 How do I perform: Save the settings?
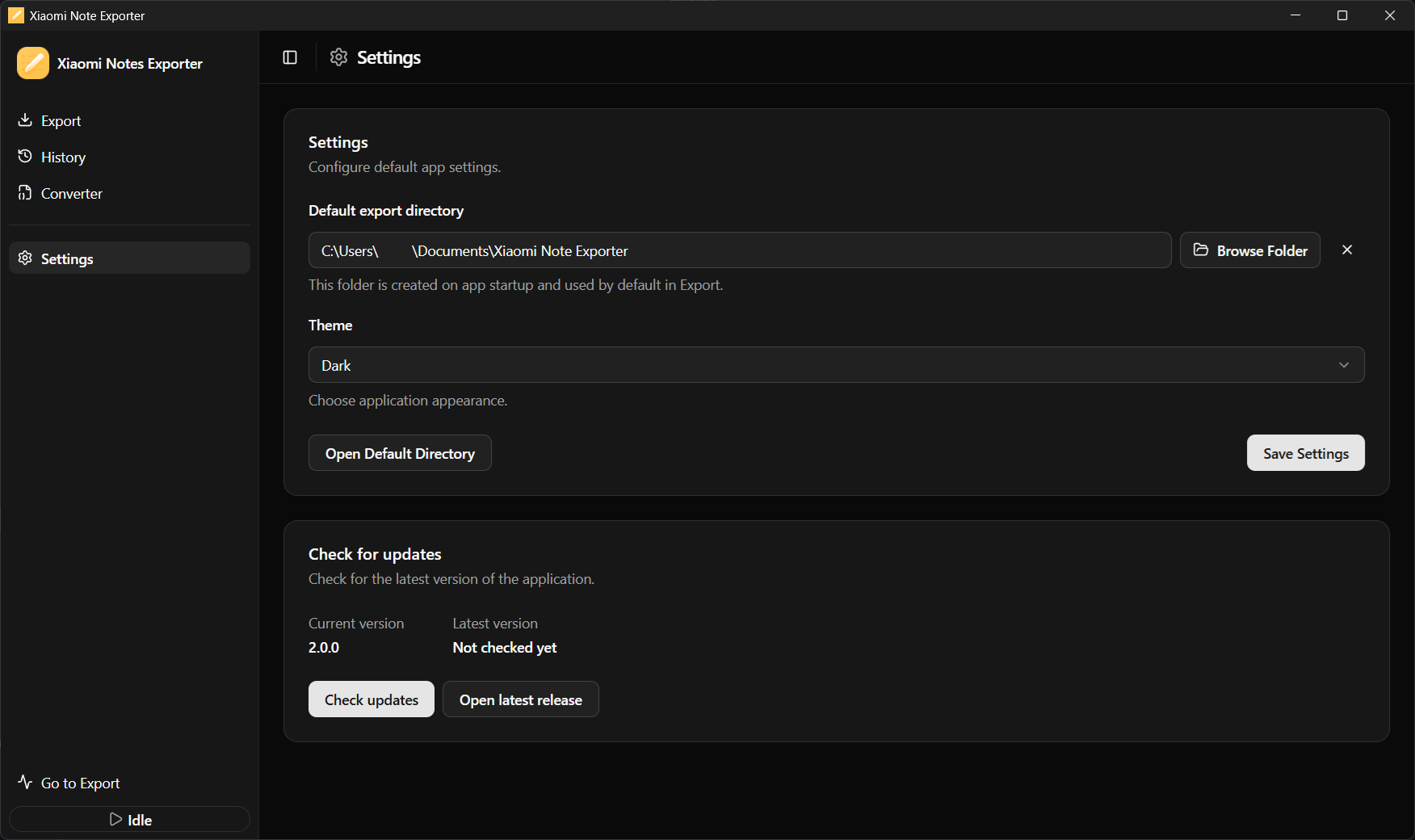coord(1306,453)
